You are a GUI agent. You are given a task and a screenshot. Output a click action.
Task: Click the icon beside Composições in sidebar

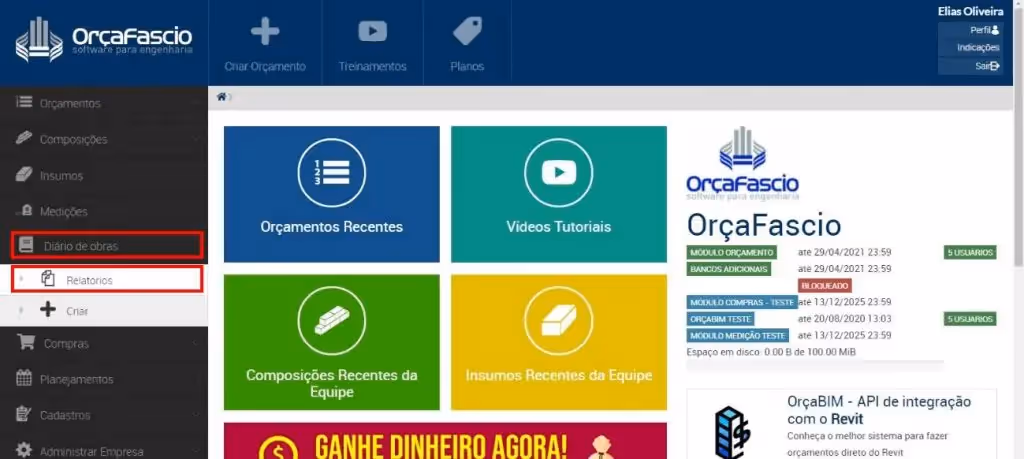[24, 138]
